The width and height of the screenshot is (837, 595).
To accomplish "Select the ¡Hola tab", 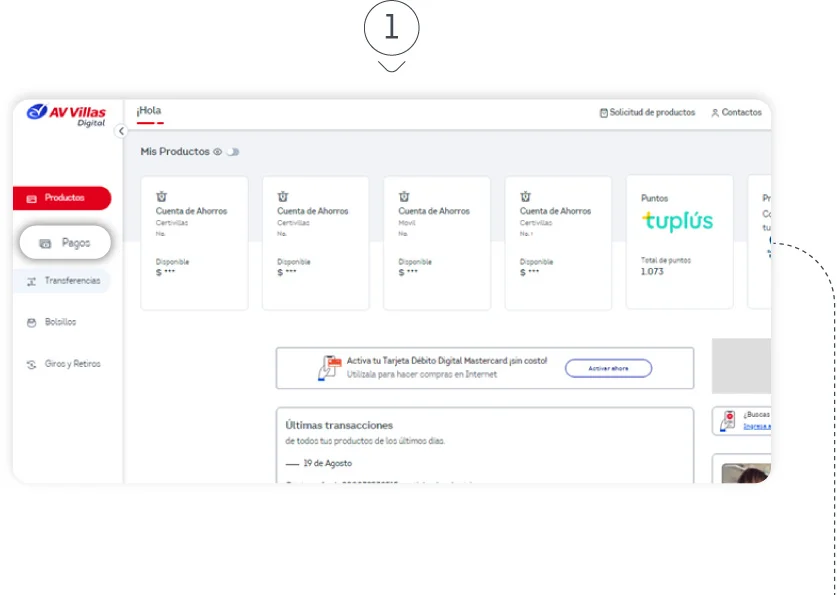I will click(149, 111).
